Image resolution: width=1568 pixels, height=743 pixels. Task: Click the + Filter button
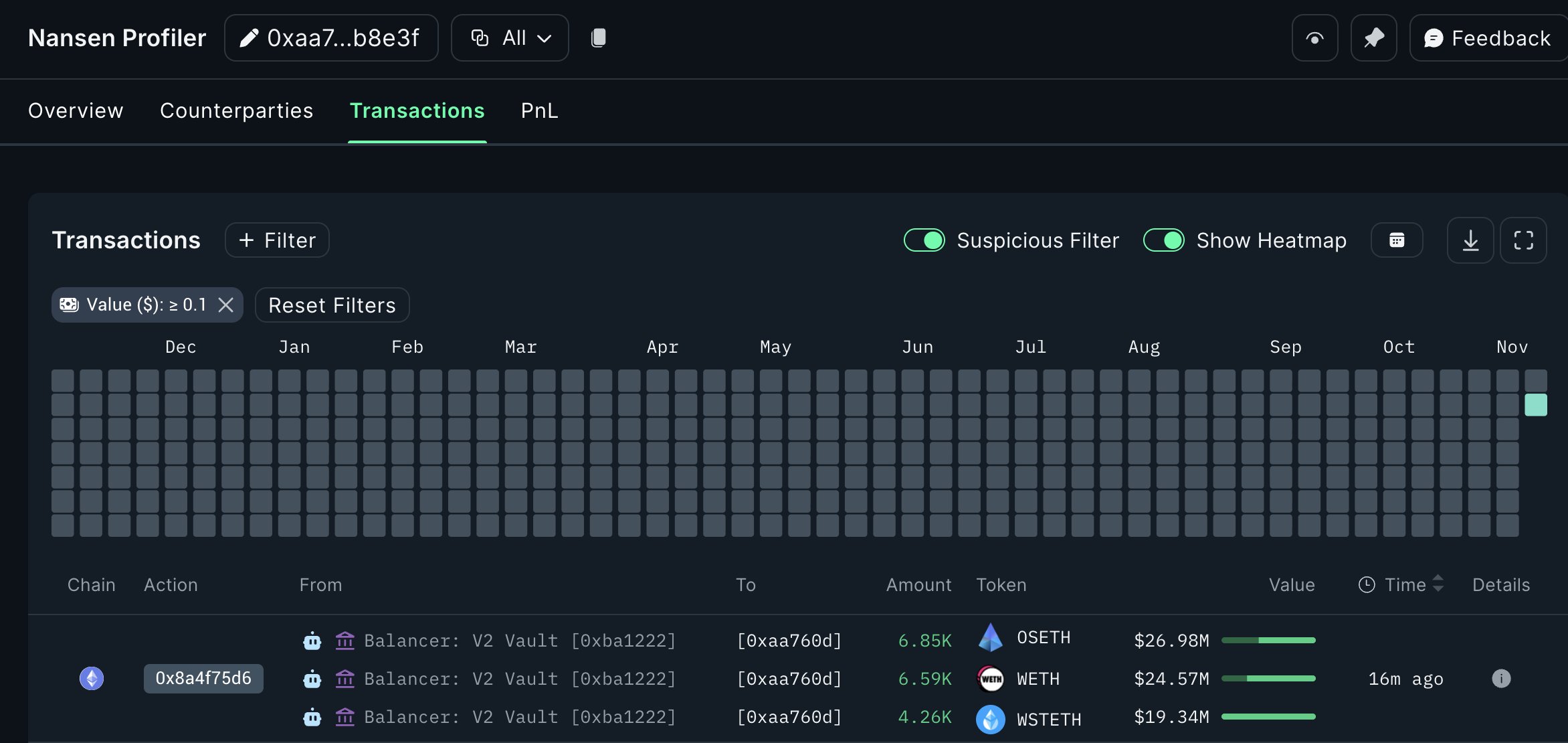coord(277,240)
